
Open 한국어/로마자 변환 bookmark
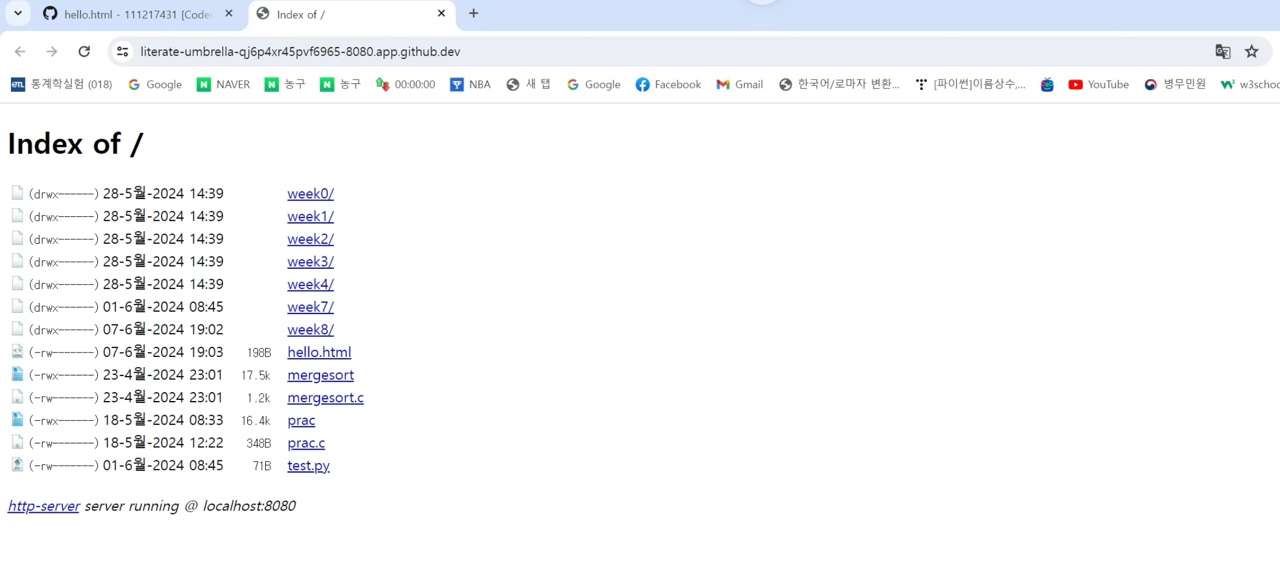click(839, 85)
